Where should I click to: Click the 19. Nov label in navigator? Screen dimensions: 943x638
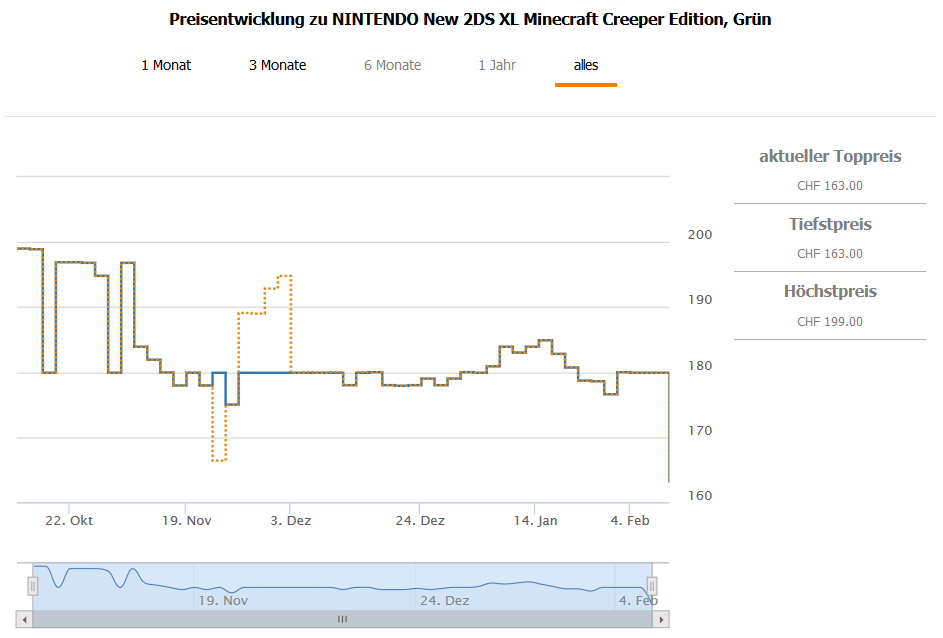click(x=223, y=600)
